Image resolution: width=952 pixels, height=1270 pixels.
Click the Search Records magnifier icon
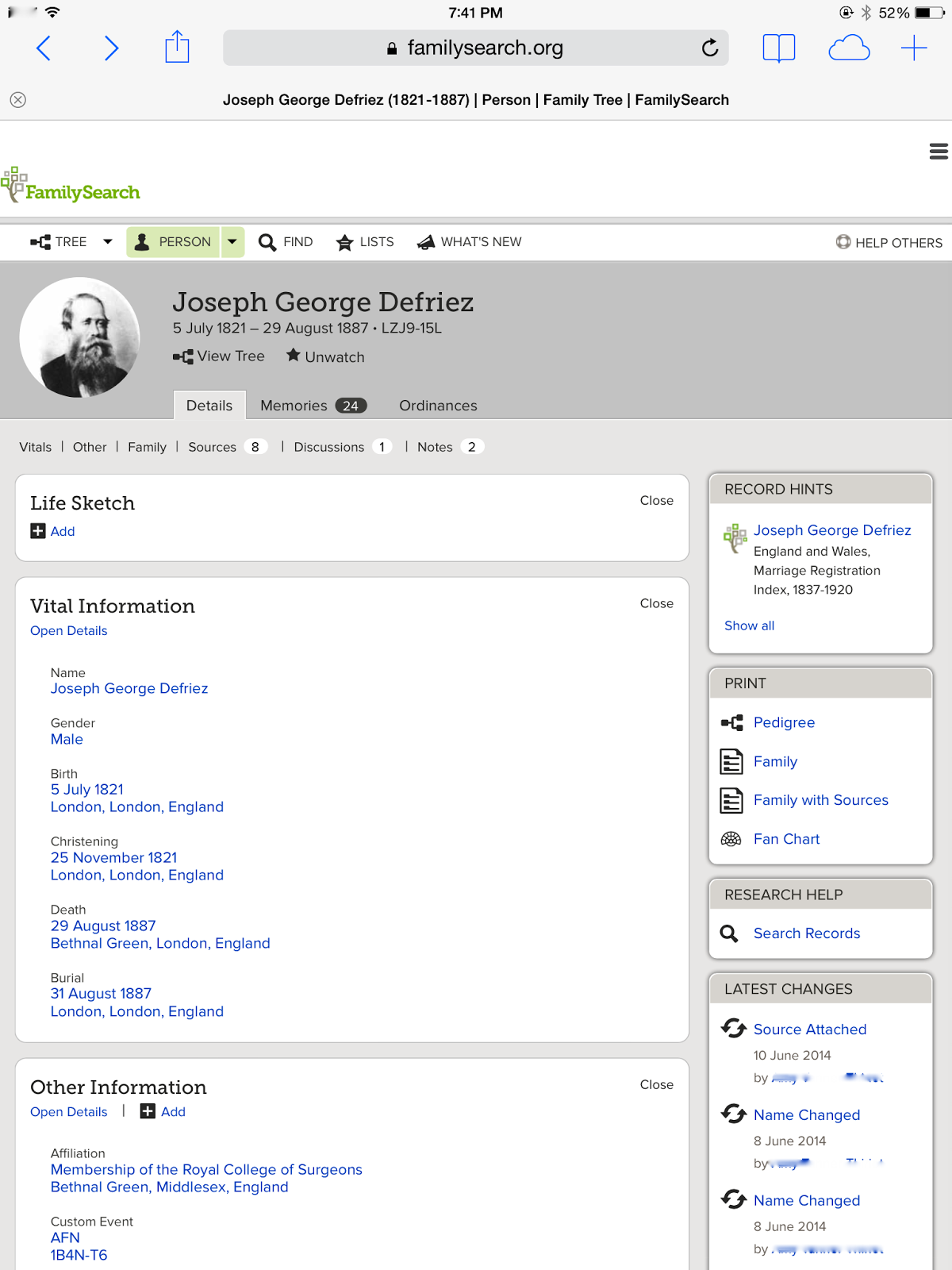(729, 933)
